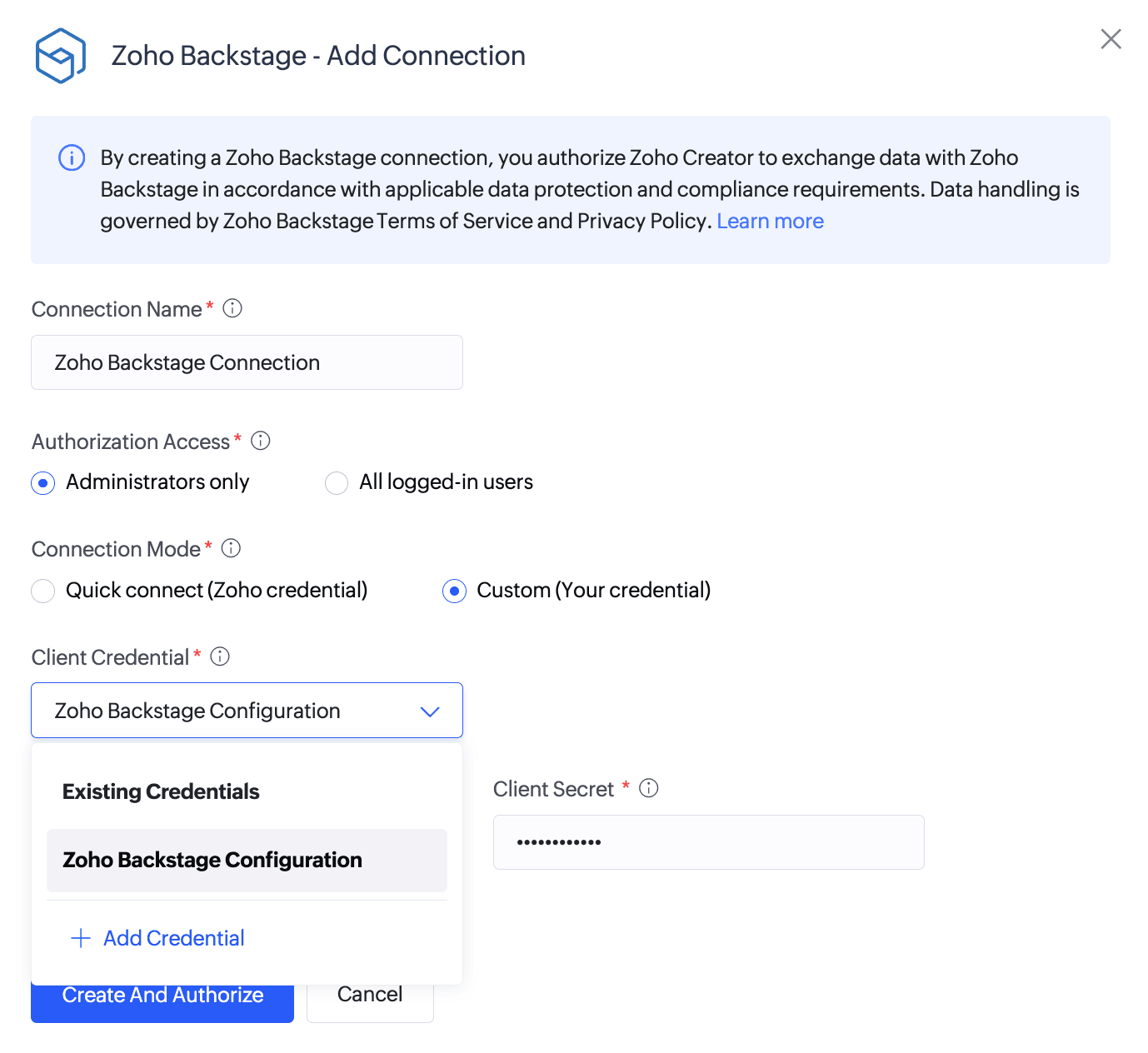This screenshot has width=1148, height=1053.
Task: Click the Connection Name input field
Action: (247, 362)
